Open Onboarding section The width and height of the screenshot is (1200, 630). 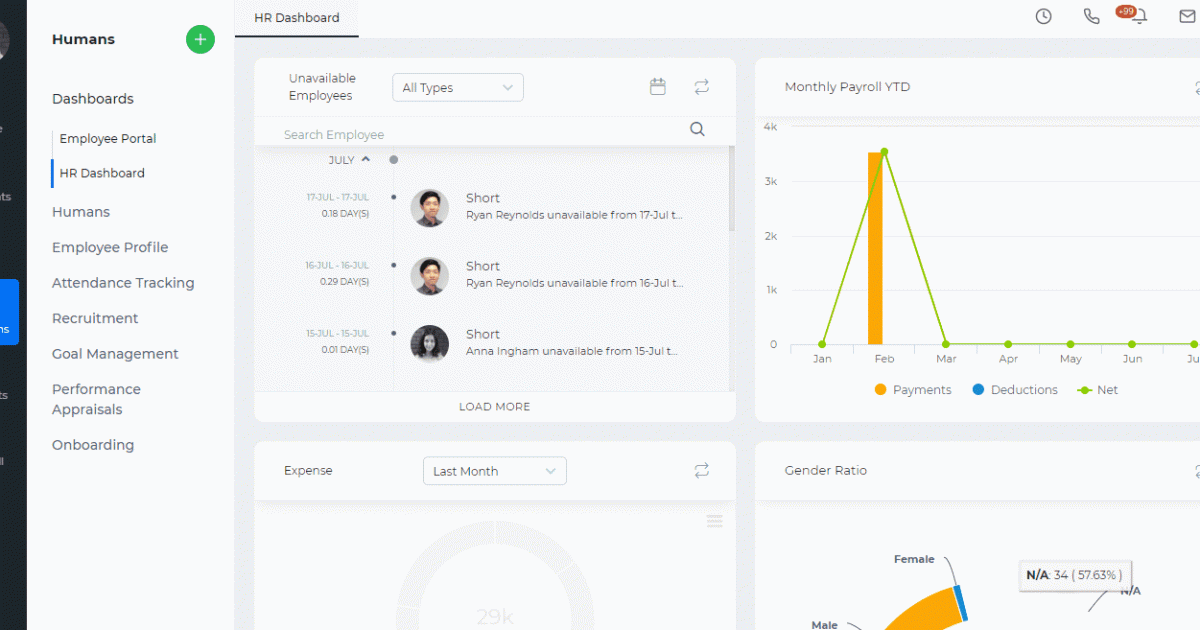93,445
